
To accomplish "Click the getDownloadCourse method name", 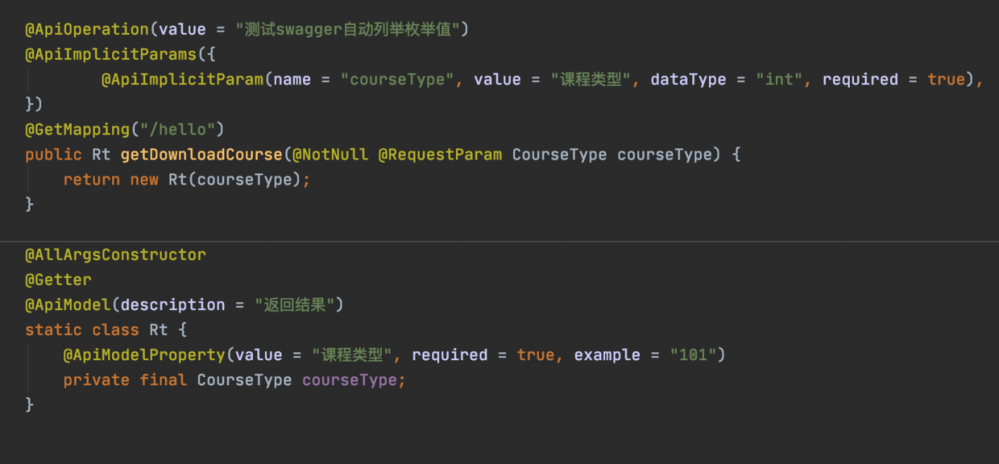I will pyautogui.click(x=200, y=155).
